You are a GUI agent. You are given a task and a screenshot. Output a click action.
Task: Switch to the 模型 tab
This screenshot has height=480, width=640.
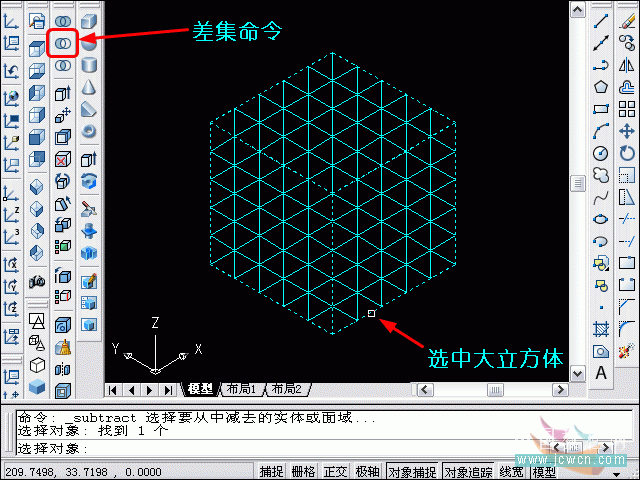tap(200, 389)
